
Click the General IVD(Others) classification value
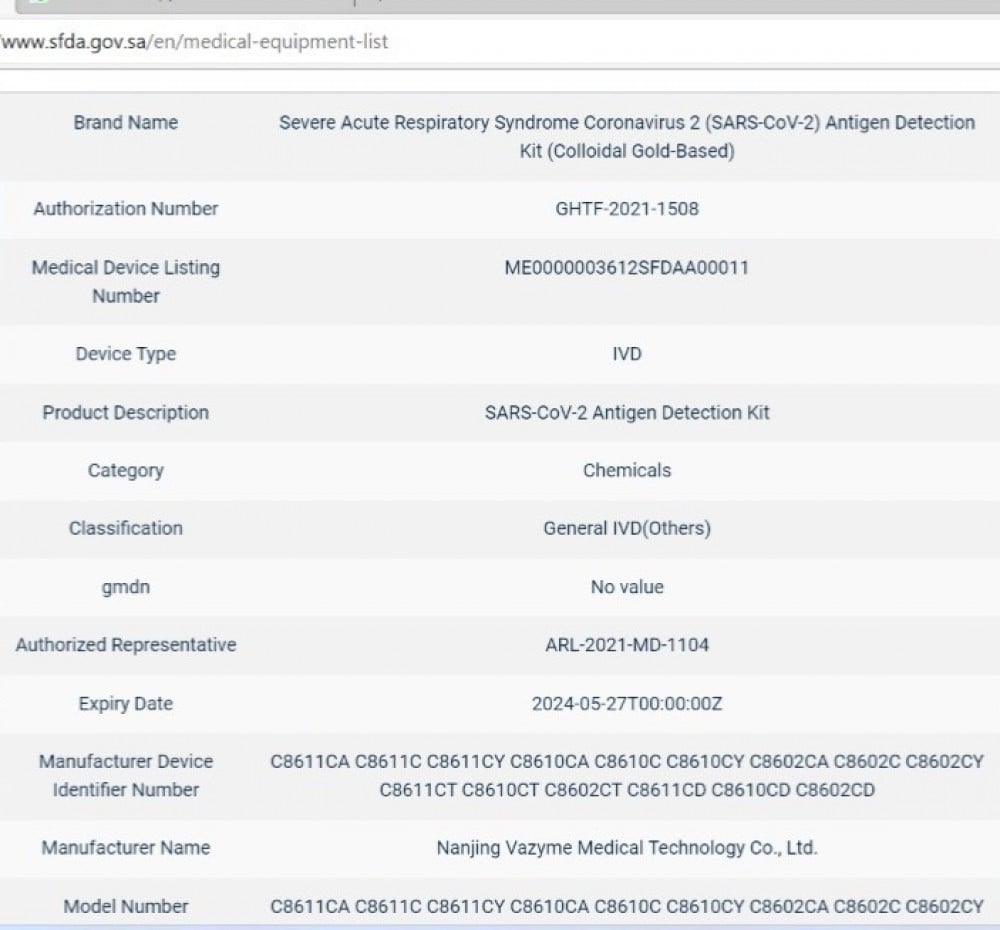tap(626, 528)
